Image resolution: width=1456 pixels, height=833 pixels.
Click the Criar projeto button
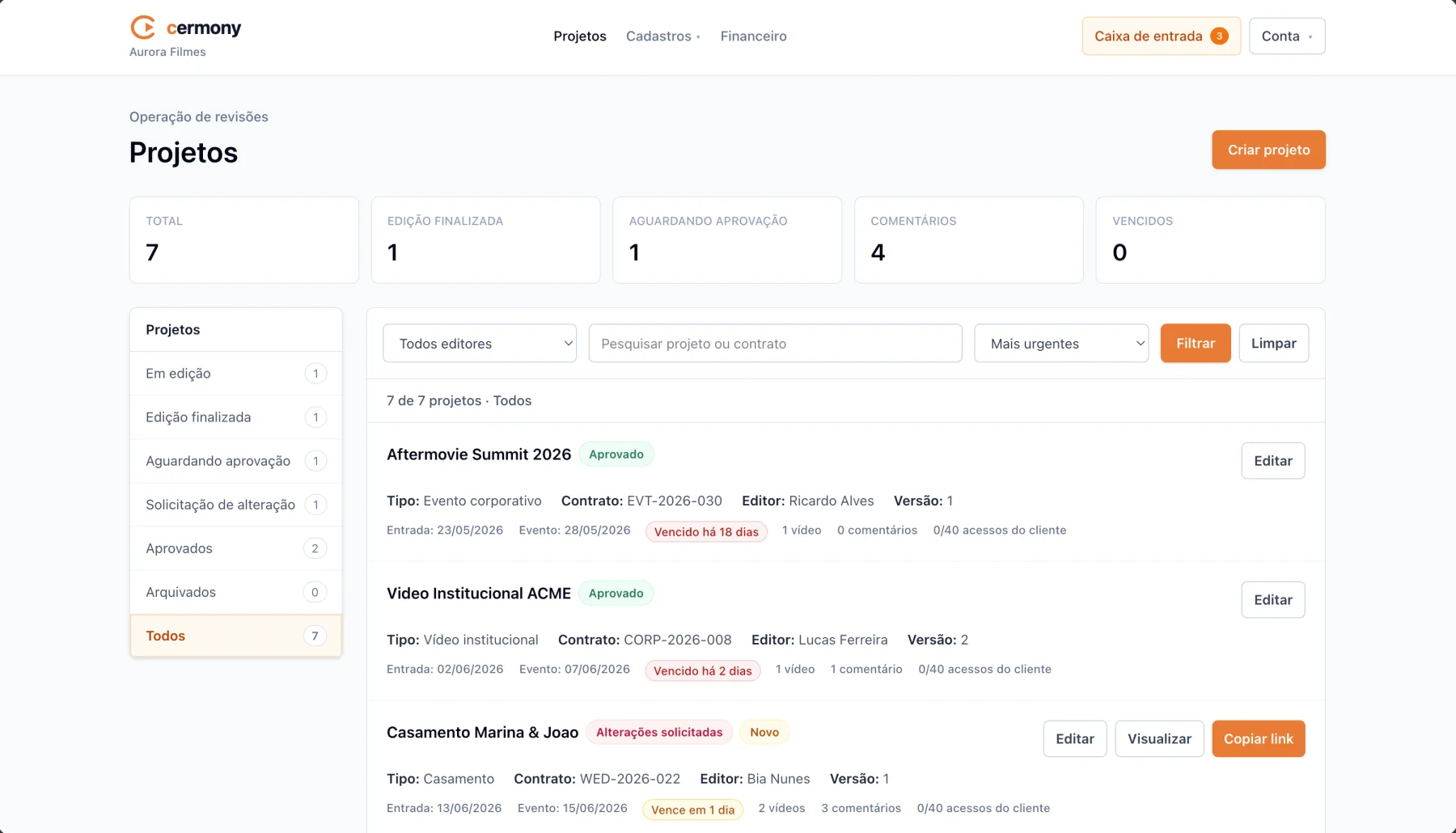[1268, 150]
